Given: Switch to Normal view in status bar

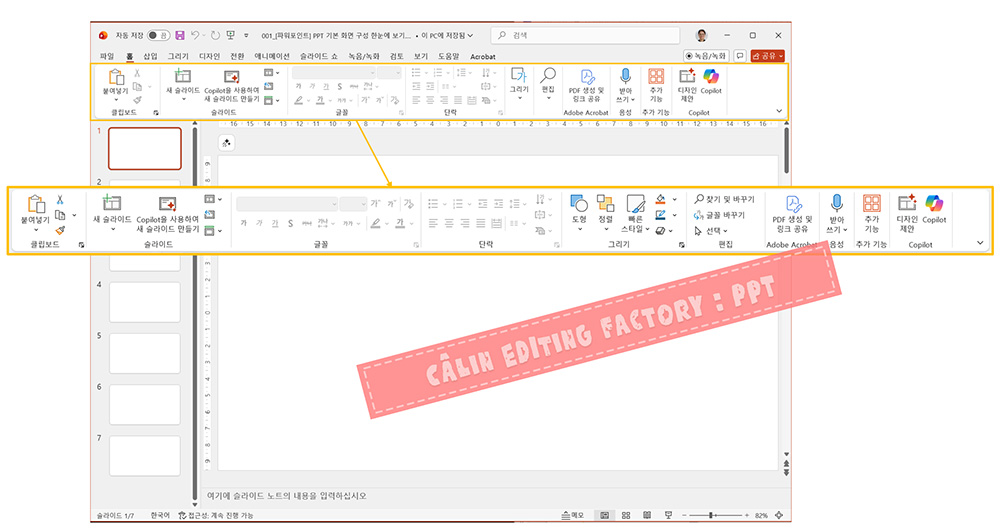Looking at the screenshot, I should tap(605, 515).
